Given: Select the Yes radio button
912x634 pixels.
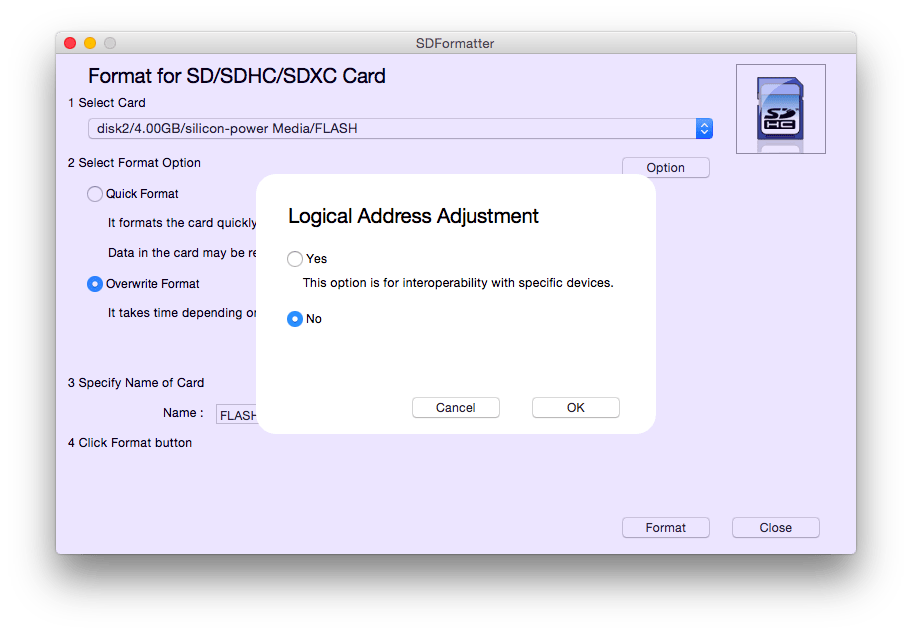Looking at the screenshot, I should point(295,258).
